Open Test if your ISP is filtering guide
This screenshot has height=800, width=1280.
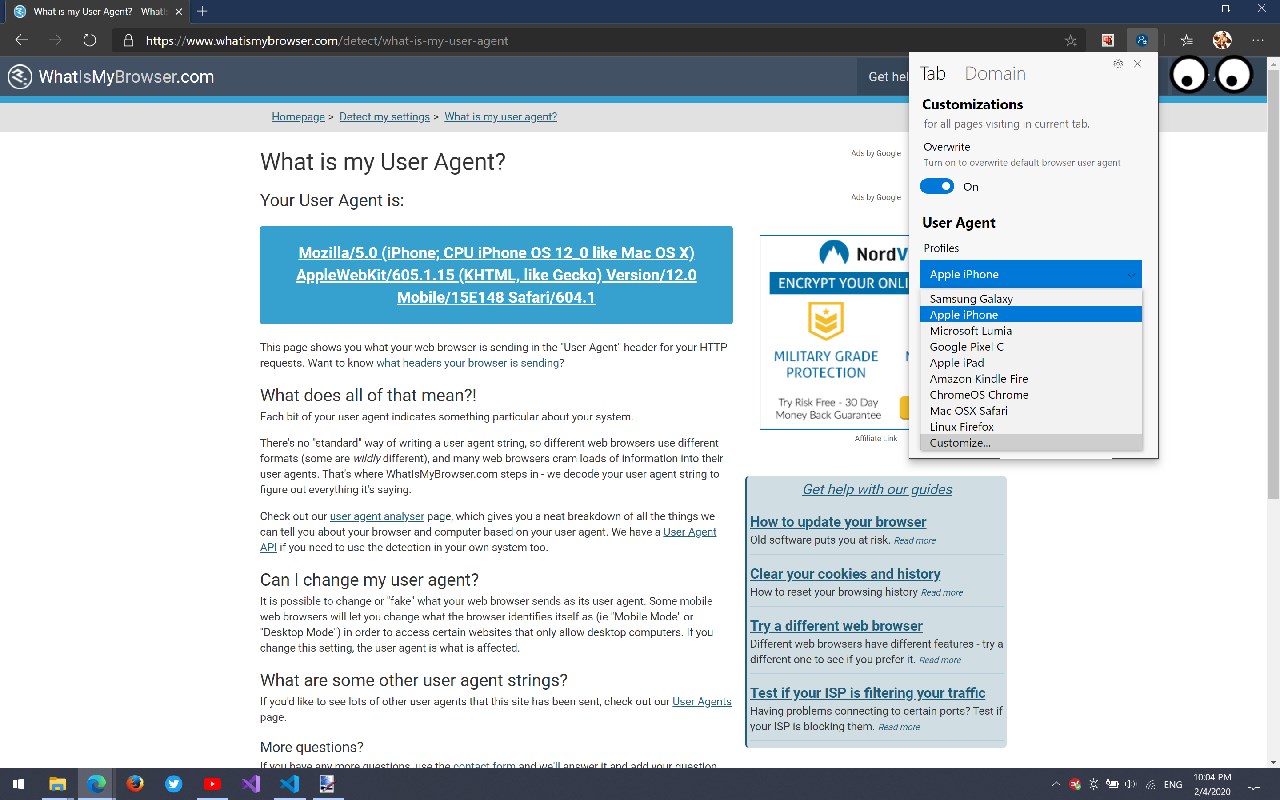point(867,693)
